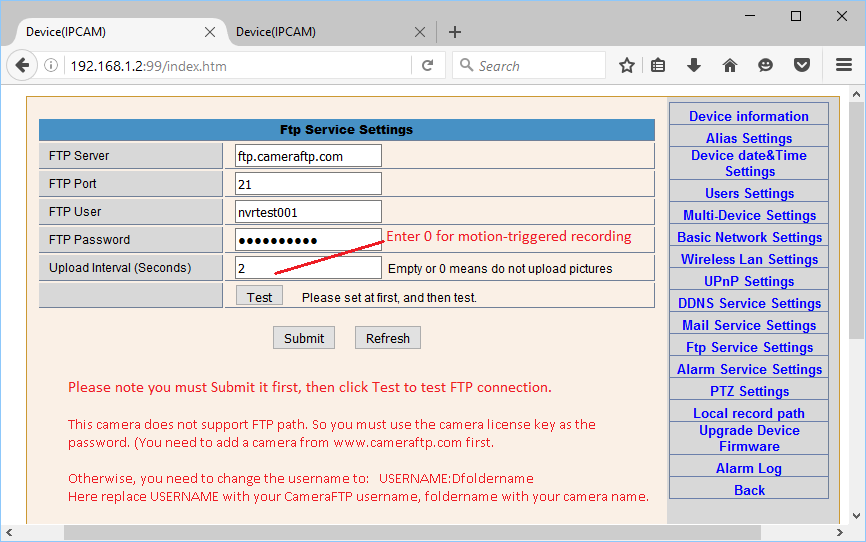The image size is (866, 542).
Task: Open a new tab with the plus icon
Action: point(455,32)
